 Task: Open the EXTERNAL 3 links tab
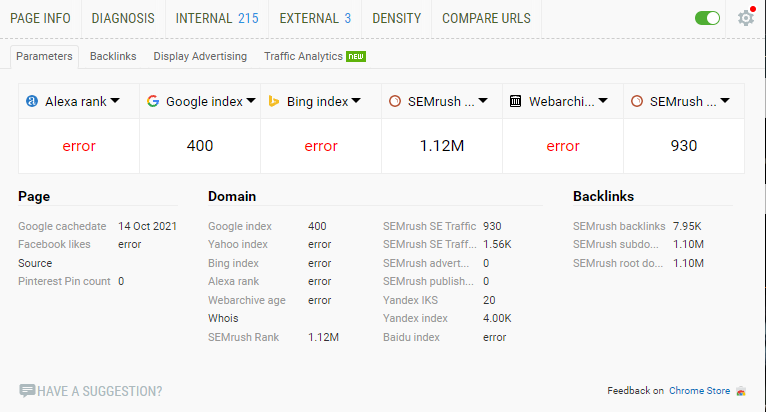tap(315, 19)
